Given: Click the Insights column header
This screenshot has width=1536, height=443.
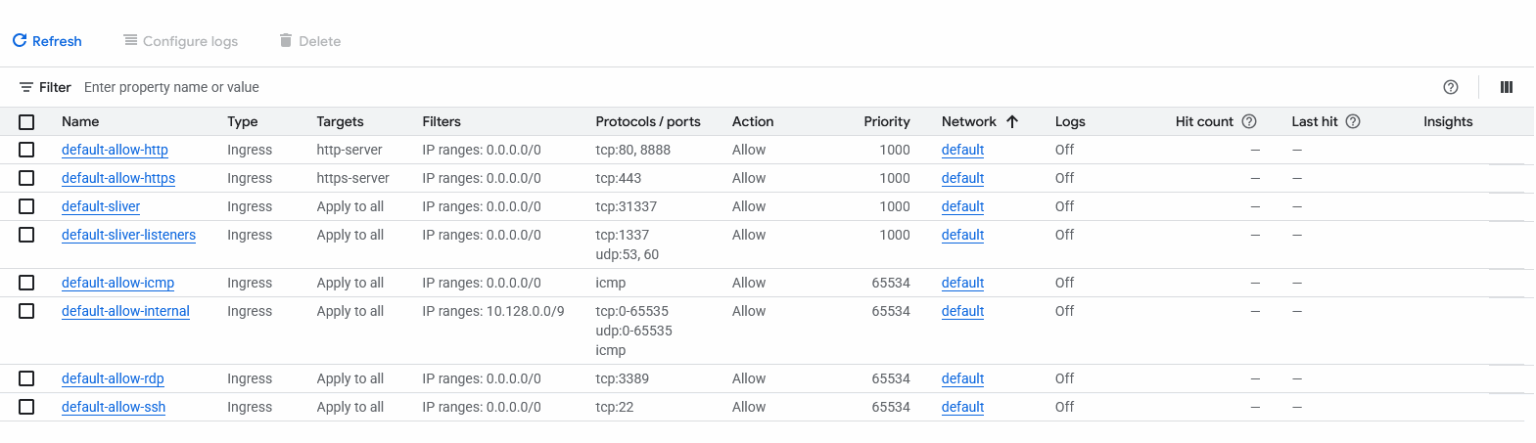Looking at the screenshot, I should pyautogui.click(x=1448, y=122).
